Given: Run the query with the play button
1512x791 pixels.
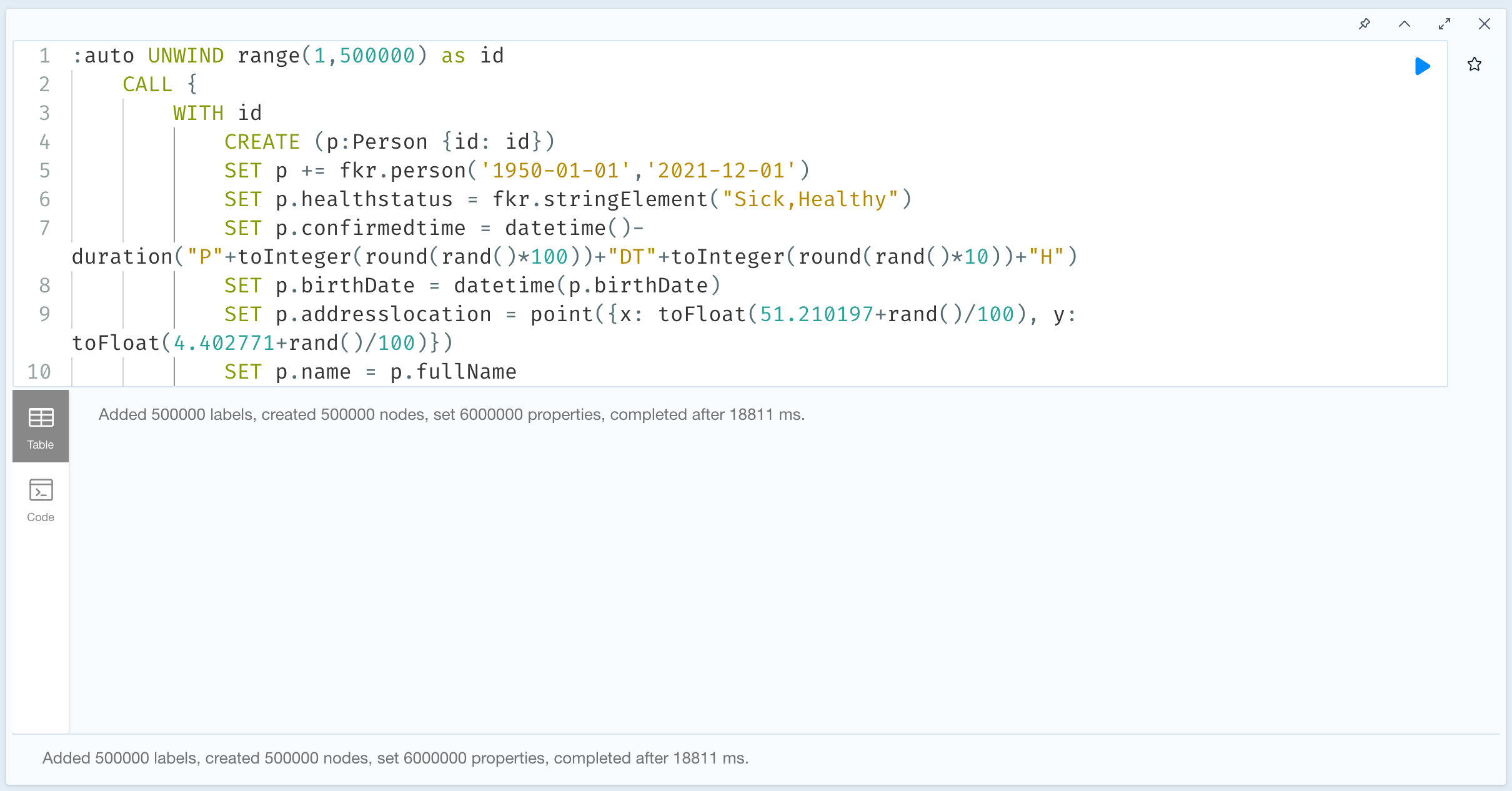Looking at the screenshot, I should [x=1423, y=66].
